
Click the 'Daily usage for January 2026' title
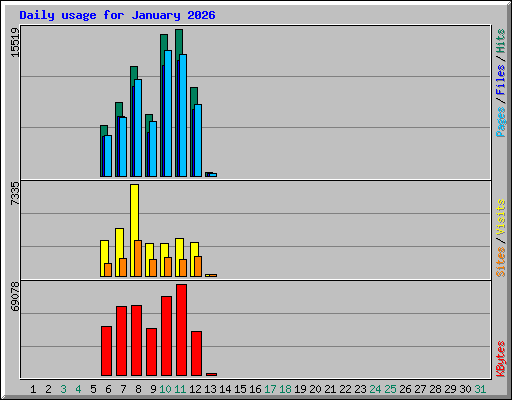click(x=117, y=15)
